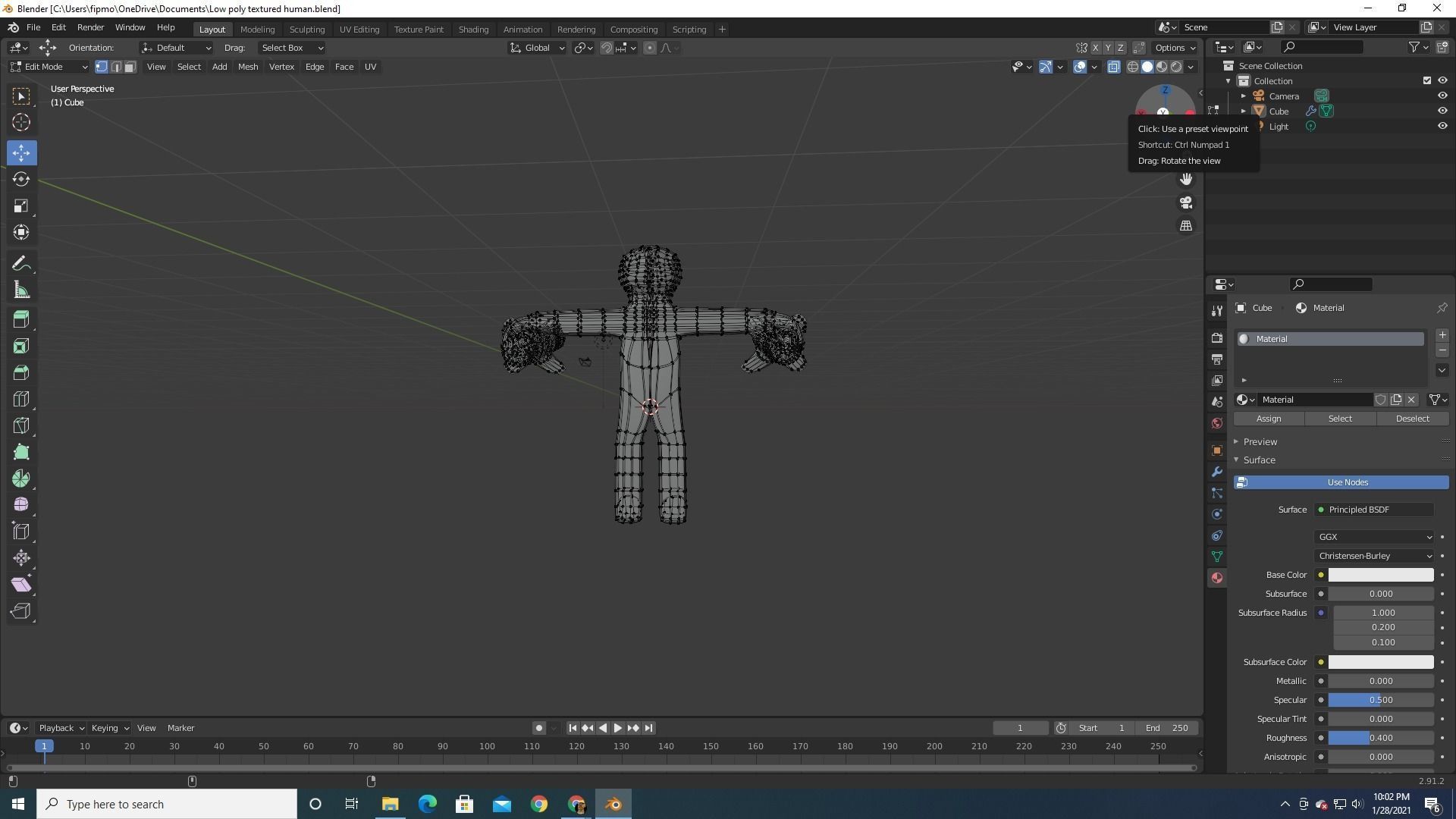This screenshot has height=819, width=1456.
Task: Hide the Camera object with eye icon
Action: tap(1442, 96)
